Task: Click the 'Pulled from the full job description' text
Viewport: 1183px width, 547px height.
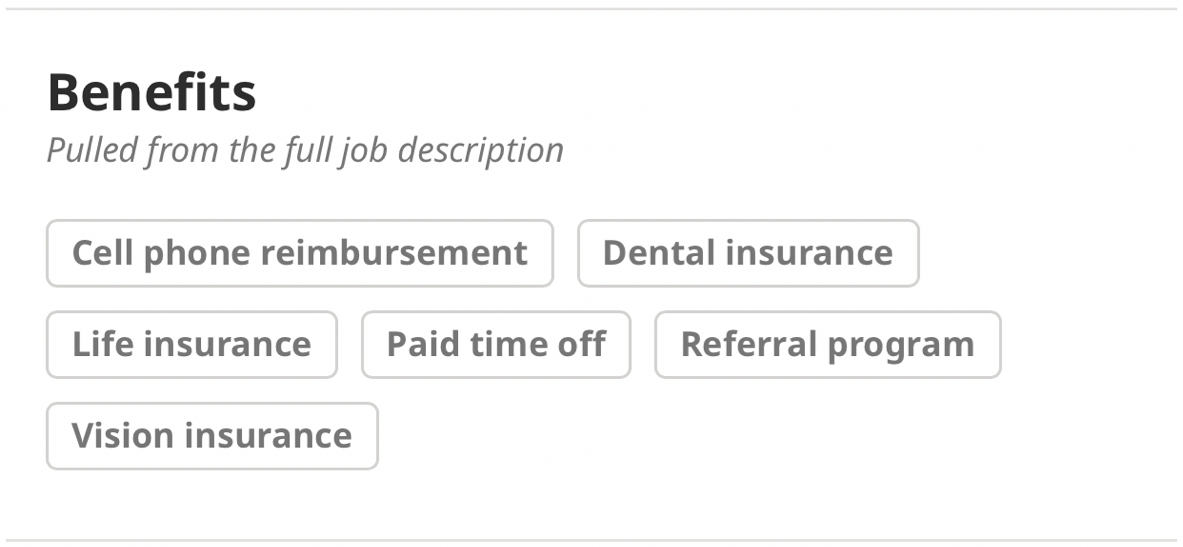Action: (x=305, y=150)
